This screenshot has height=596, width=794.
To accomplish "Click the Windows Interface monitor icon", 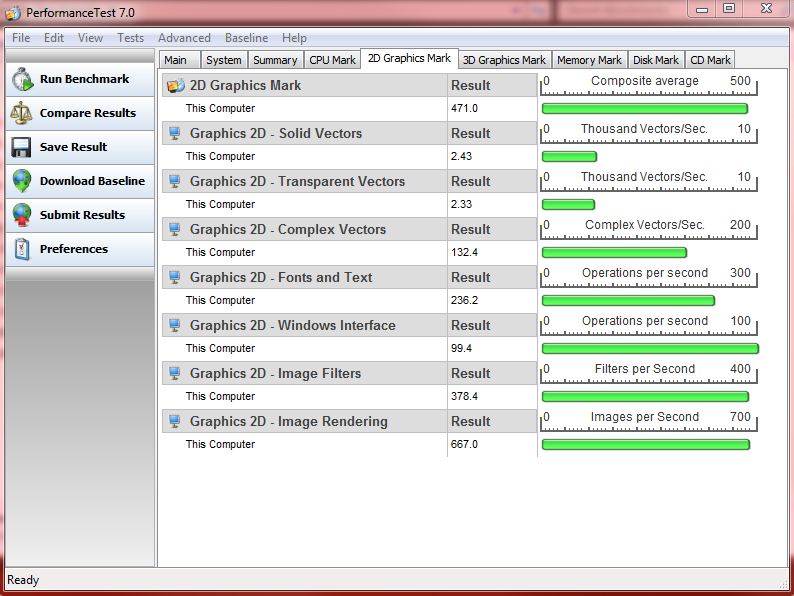I will click(x=175, y=325).
